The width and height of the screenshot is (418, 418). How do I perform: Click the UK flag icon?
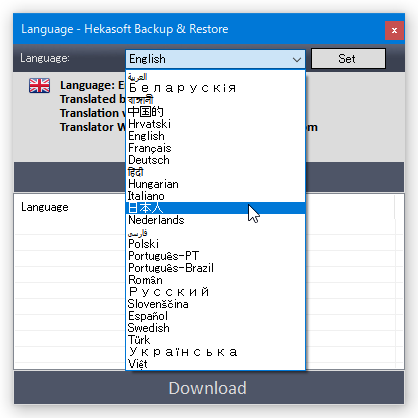(x=39, y=86)
